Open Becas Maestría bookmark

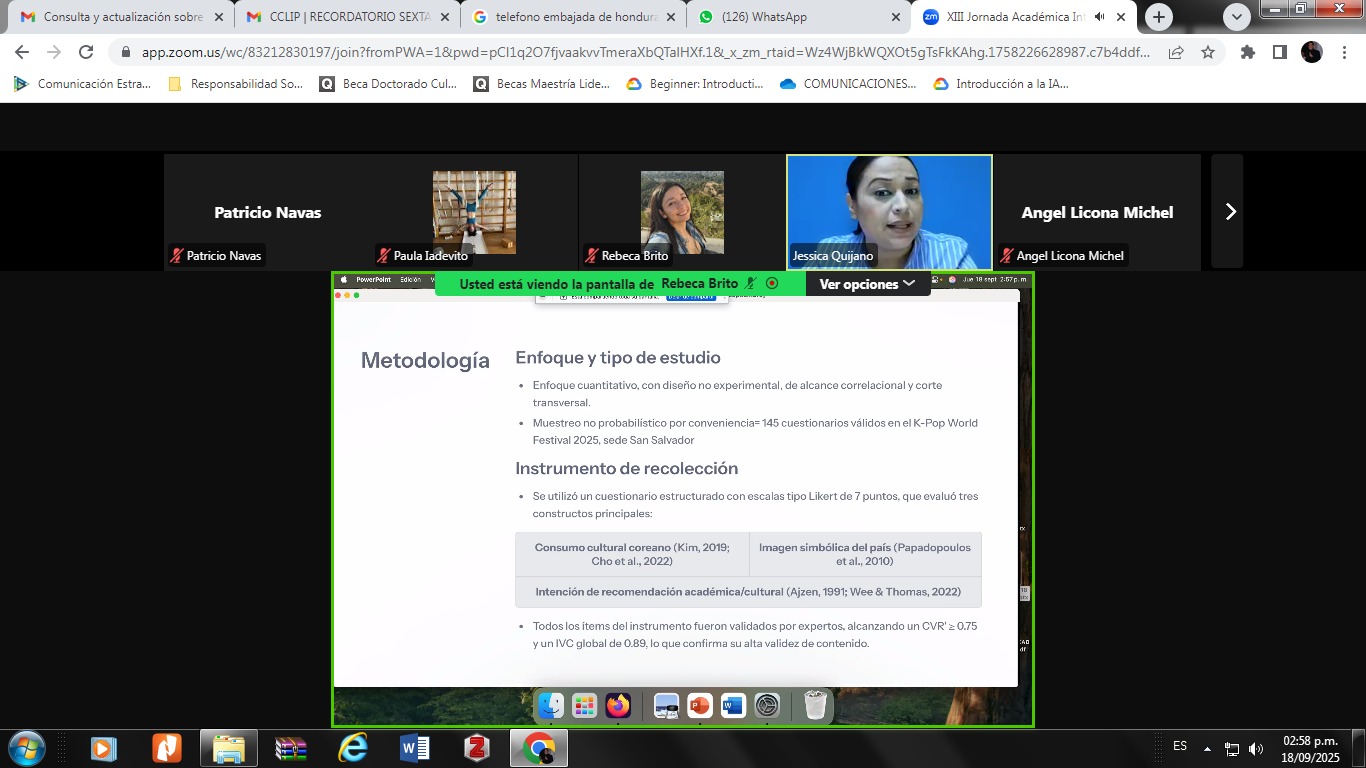pyautogui.click(x=552, y=84)
